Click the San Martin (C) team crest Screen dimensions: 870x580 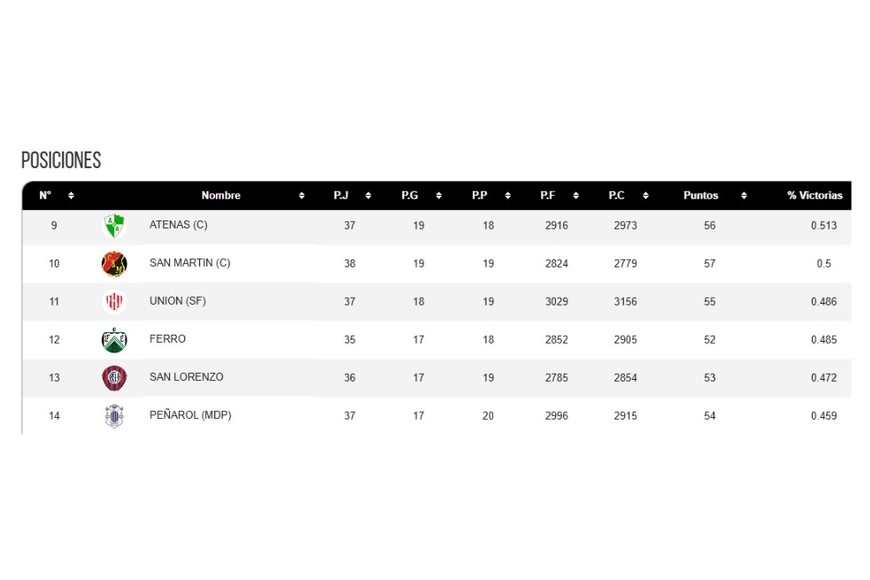click(x=114, y=264)
